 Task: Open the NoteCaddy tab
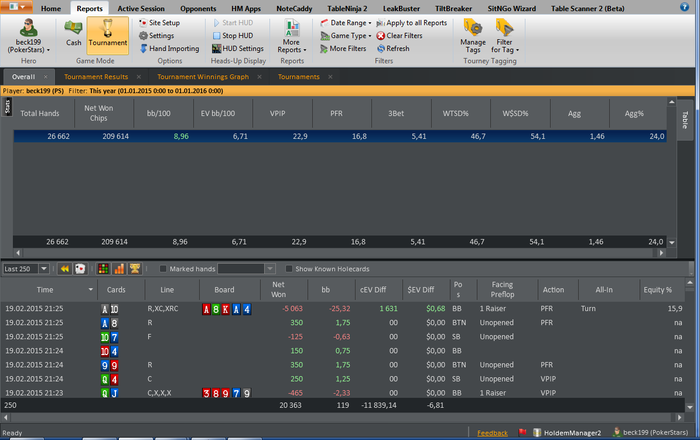294,8
